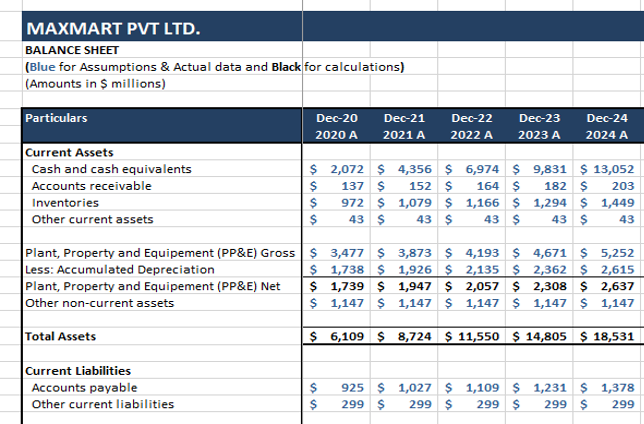The width and height of the screenshot is (644, 424).
Task: Click accounts receivable value 182
Action: point(555,186)
